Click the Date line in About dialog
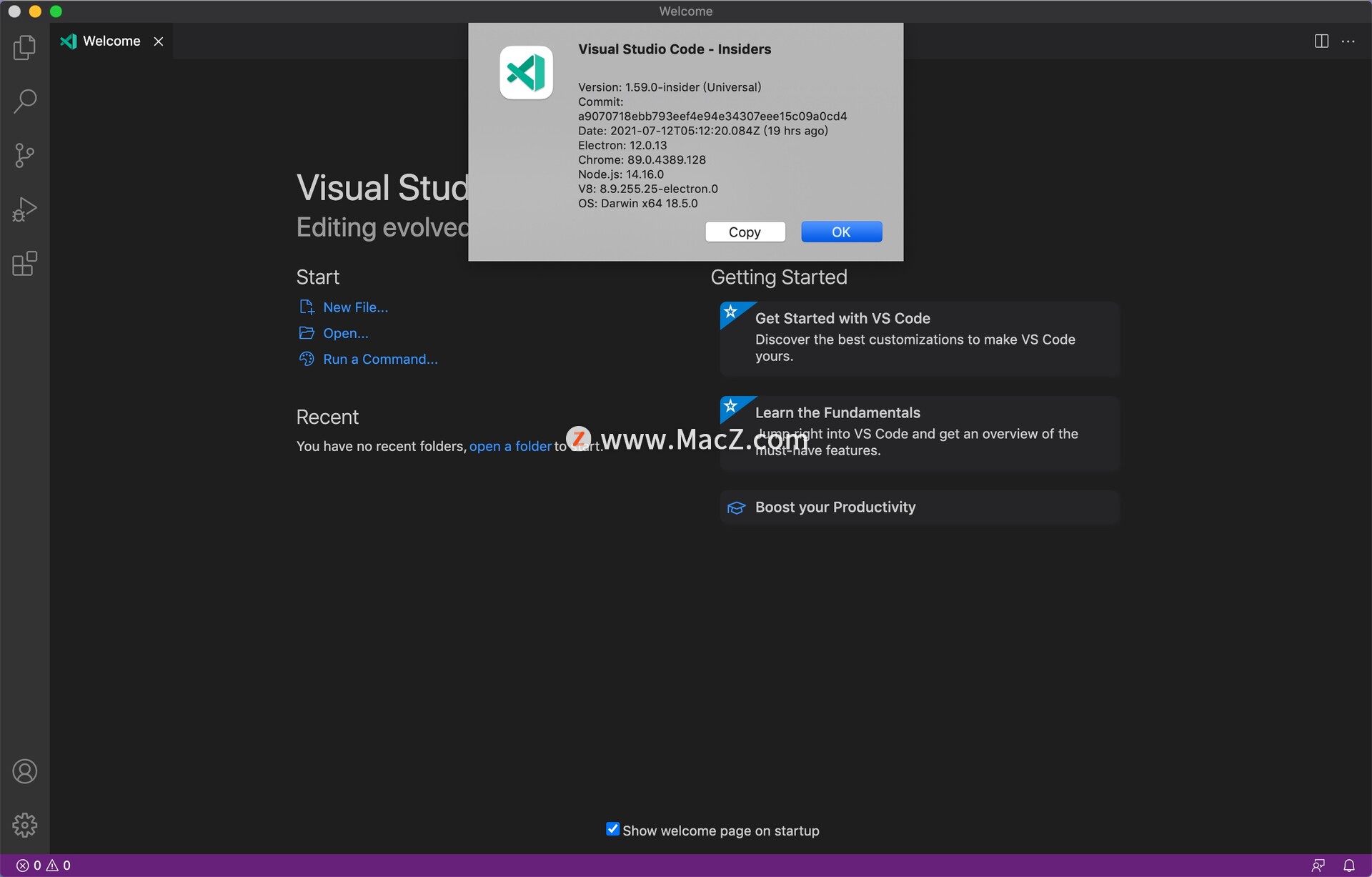 (x=703, y=131)
